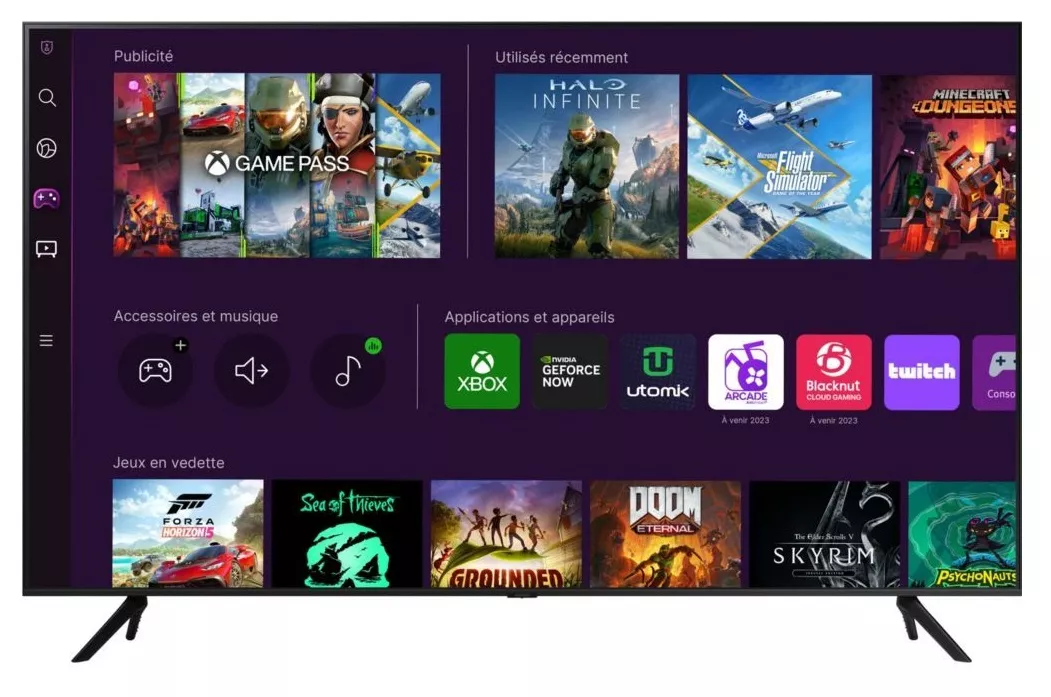Open the music note player icon
Viewport: 1051px width, 697px height.
point(348,371)
